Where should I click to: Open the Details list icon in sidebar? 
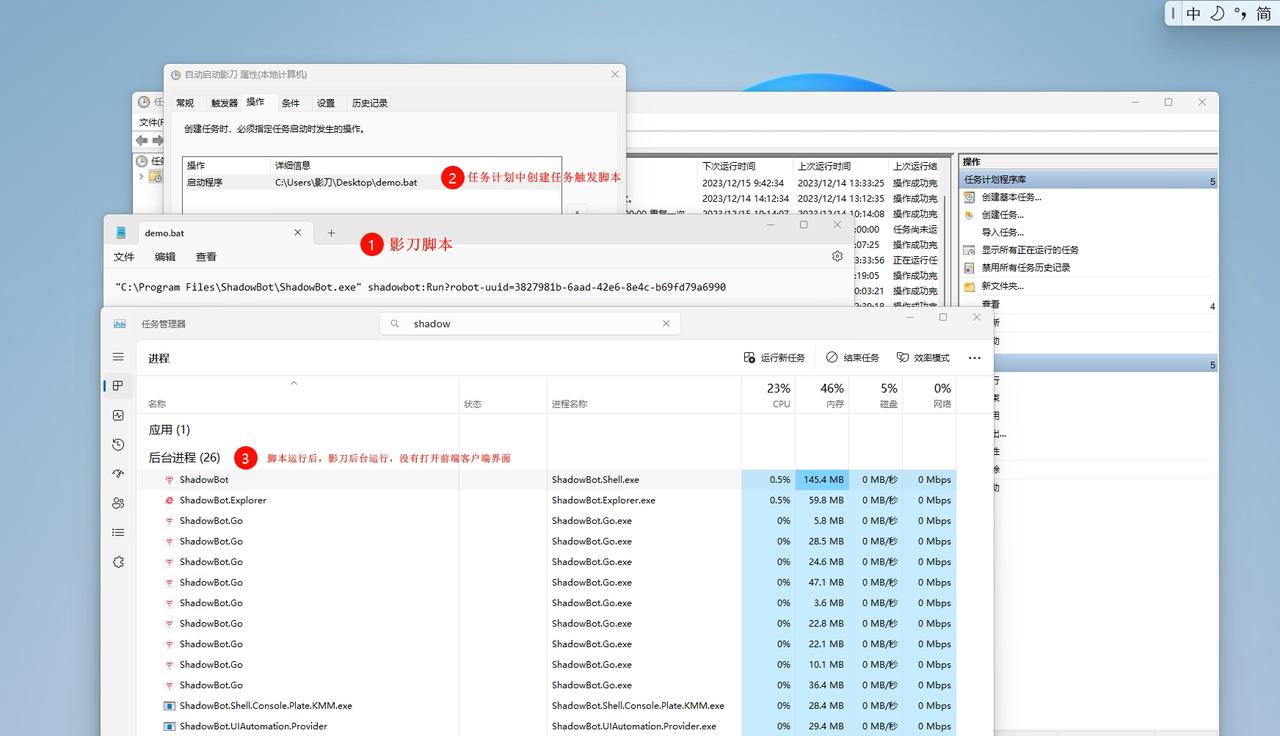[118, 532]
